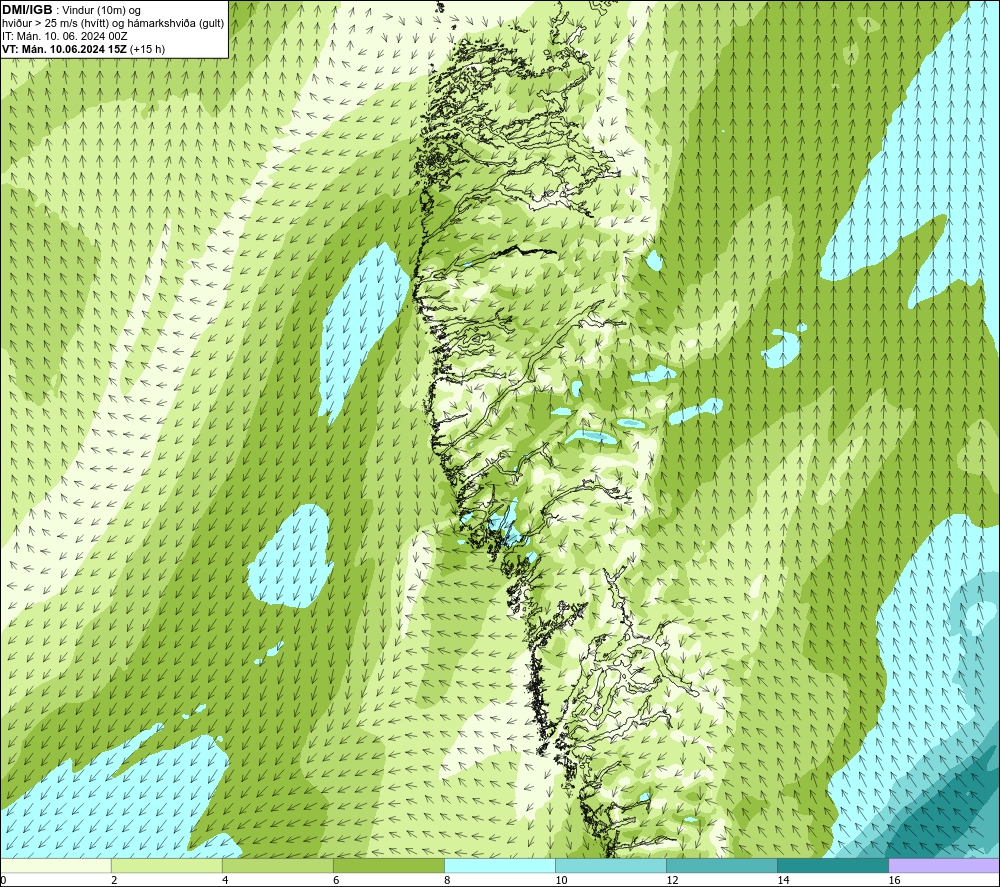Click the olive green swatch between 6 and 8

(x=388, y=865)
